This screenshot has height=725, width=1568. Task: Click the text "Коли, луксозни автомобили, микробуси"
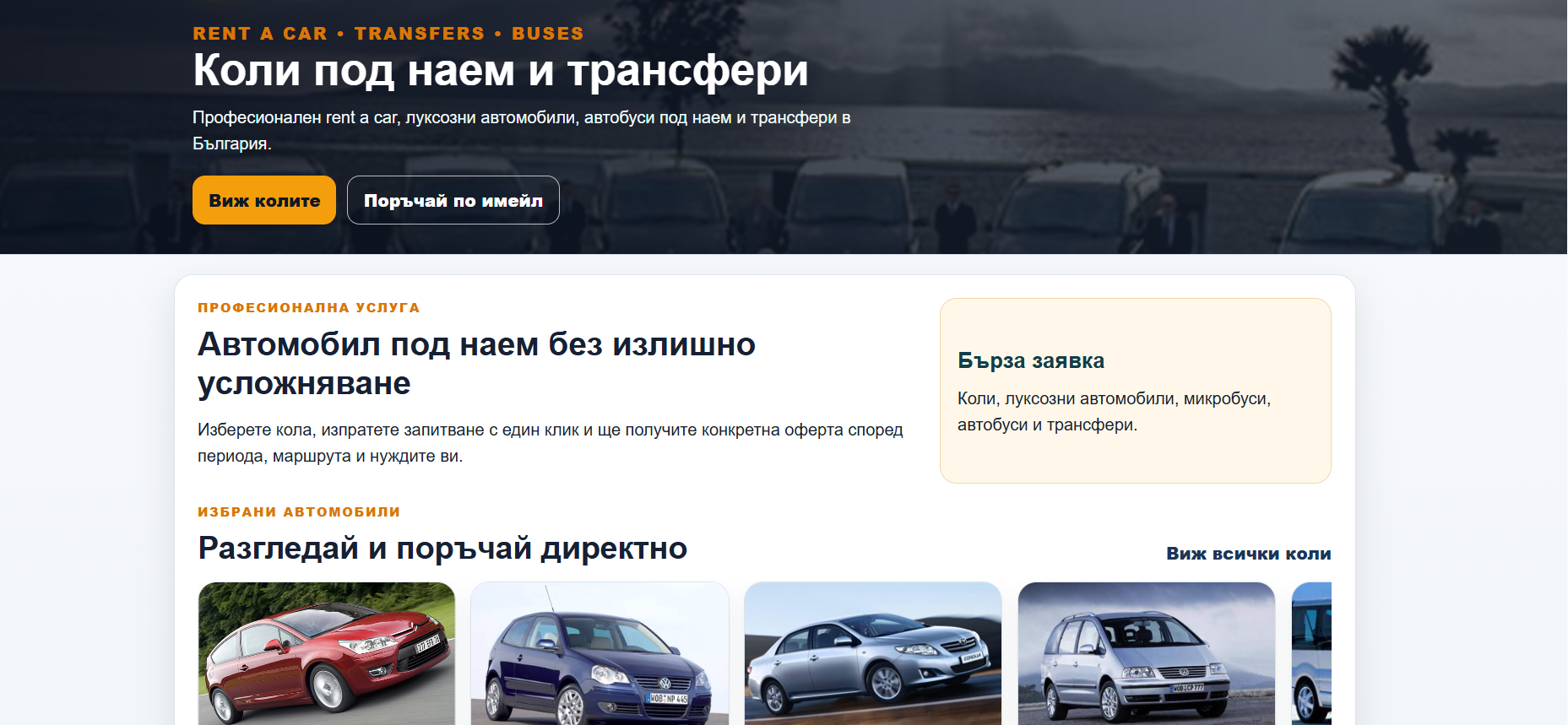[1112, 398]
